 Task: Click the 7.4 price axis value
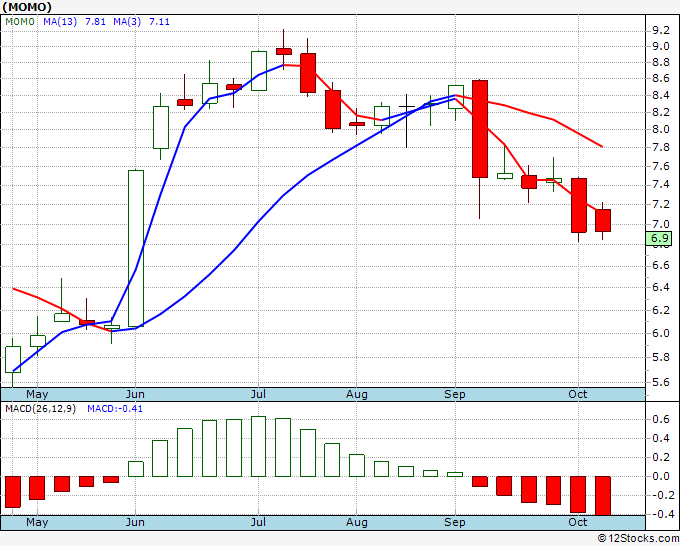(661, 185)
